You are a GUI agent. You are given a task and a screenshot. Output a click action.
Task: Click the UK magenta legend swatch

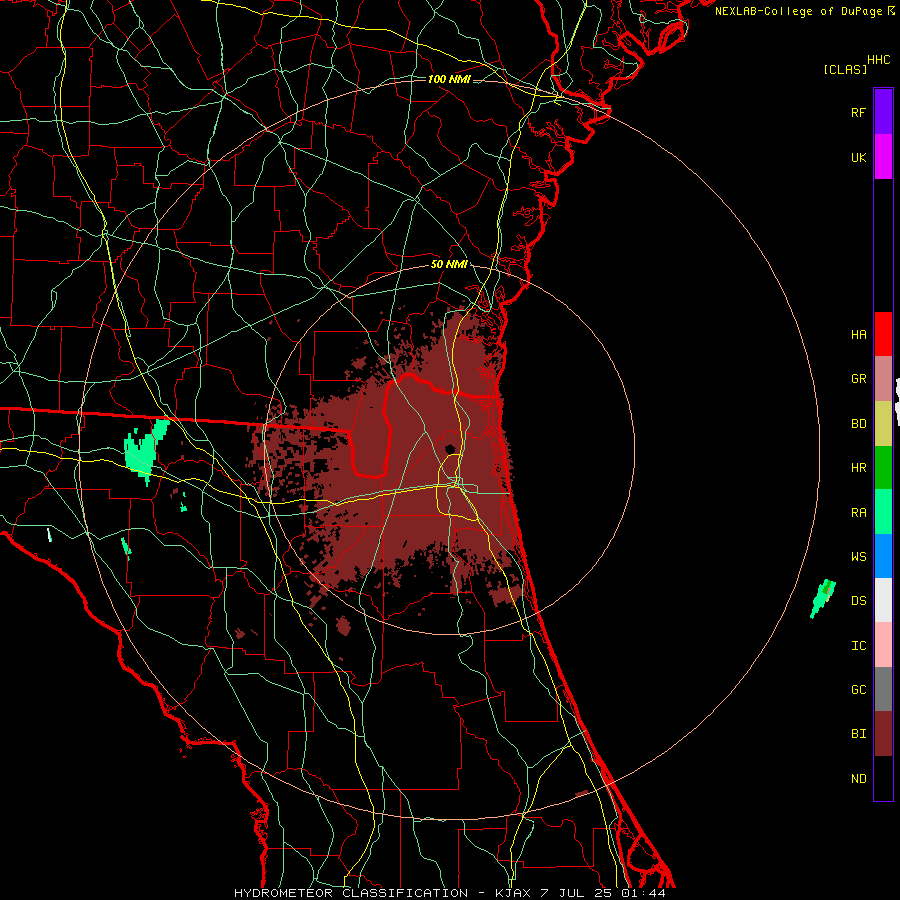[883, 157]
